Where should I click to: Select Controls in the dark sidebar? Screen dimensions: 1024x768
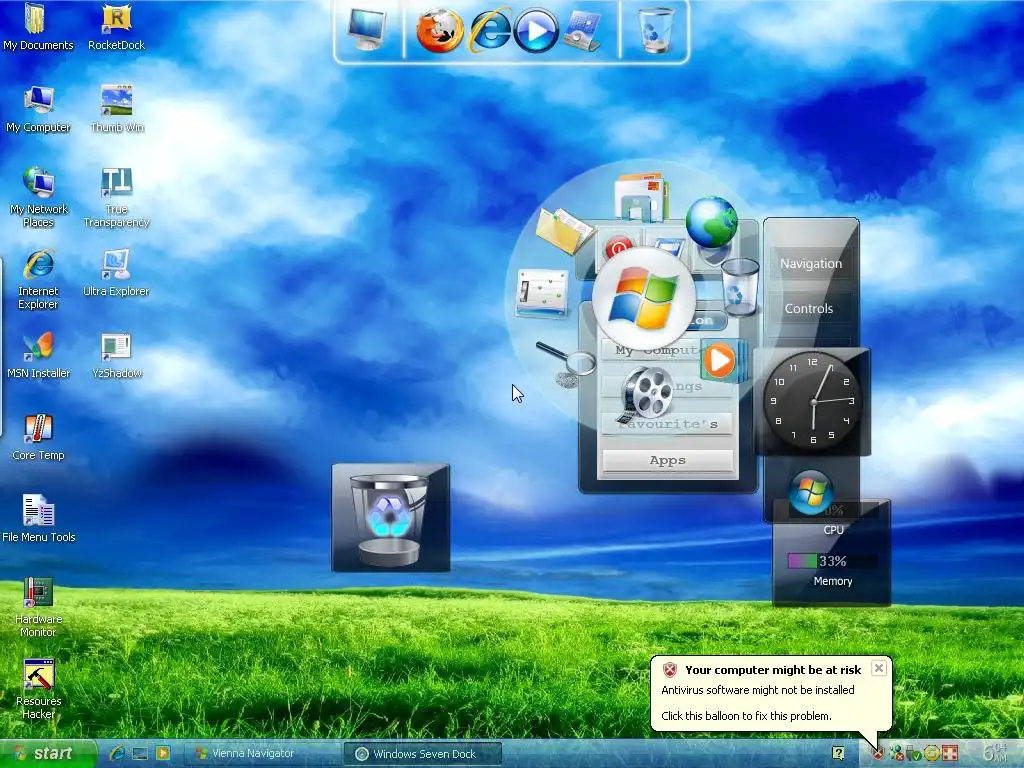coord(808,308)
